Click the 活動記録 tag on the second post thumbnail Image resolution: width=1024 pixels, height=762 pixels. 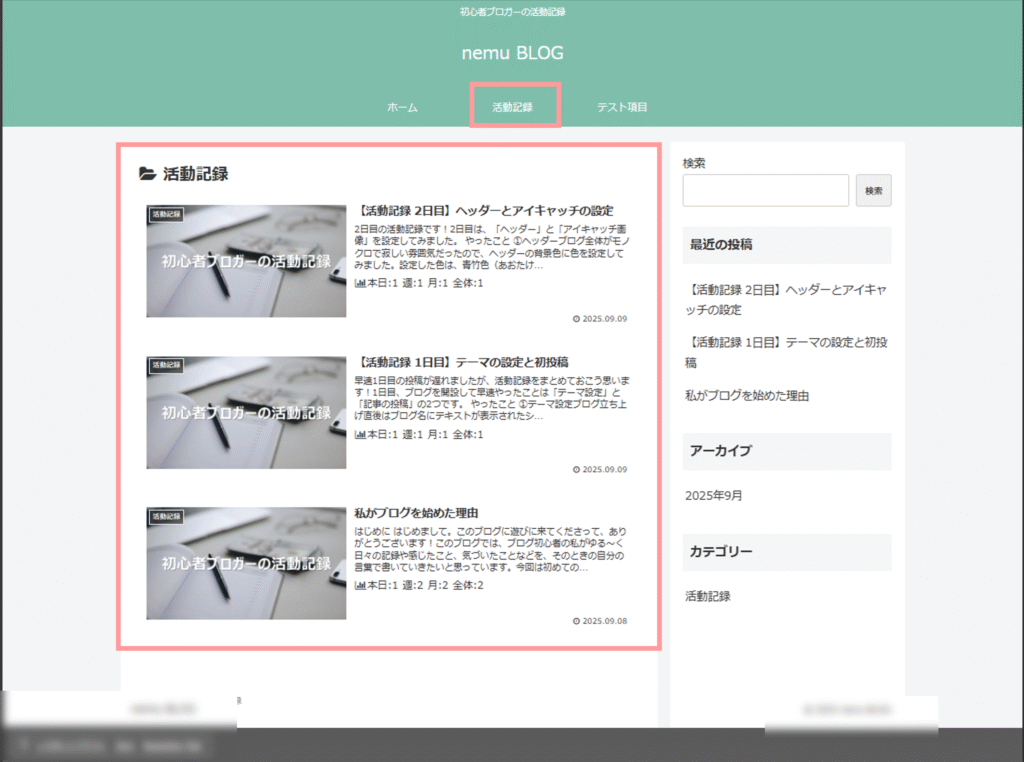tap(167, 365)
